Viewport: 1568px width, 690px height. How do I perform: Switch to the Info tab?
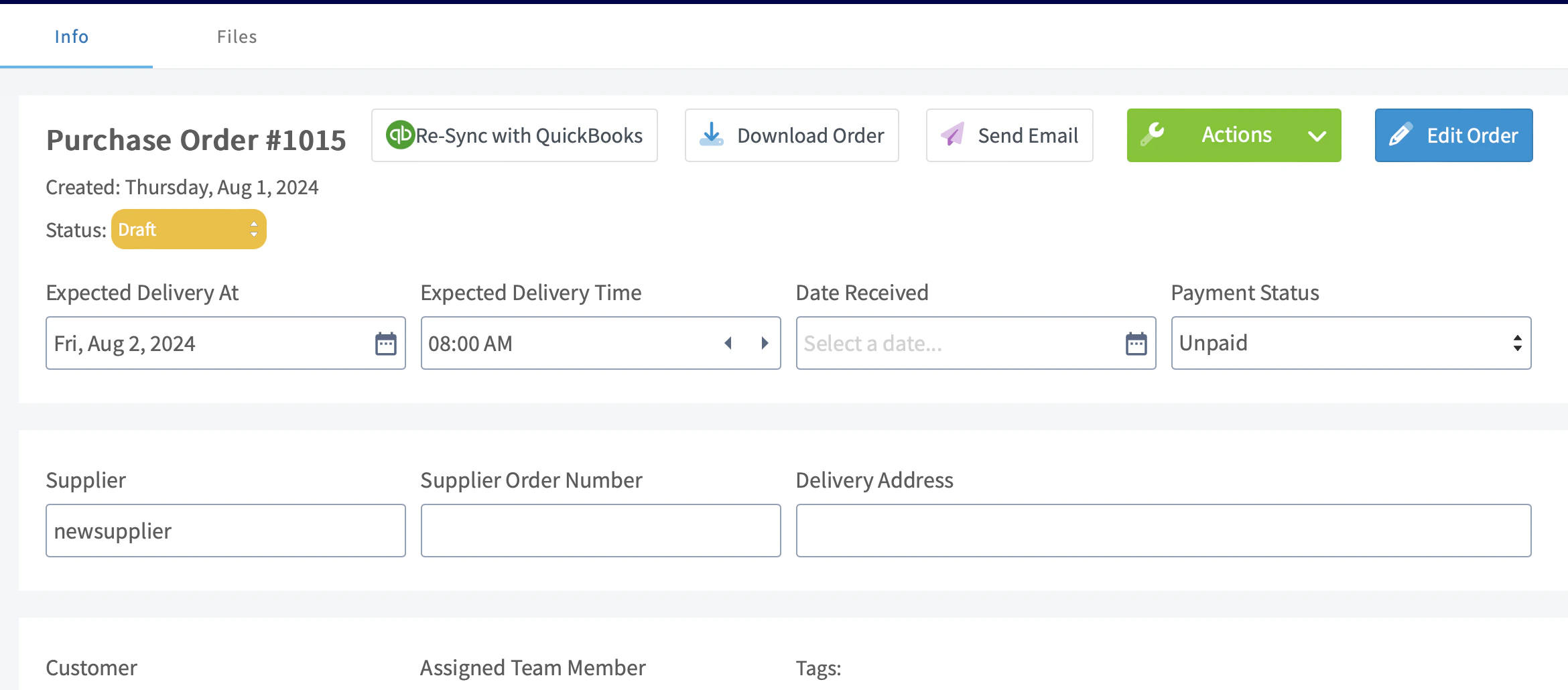tap(72, 36)
